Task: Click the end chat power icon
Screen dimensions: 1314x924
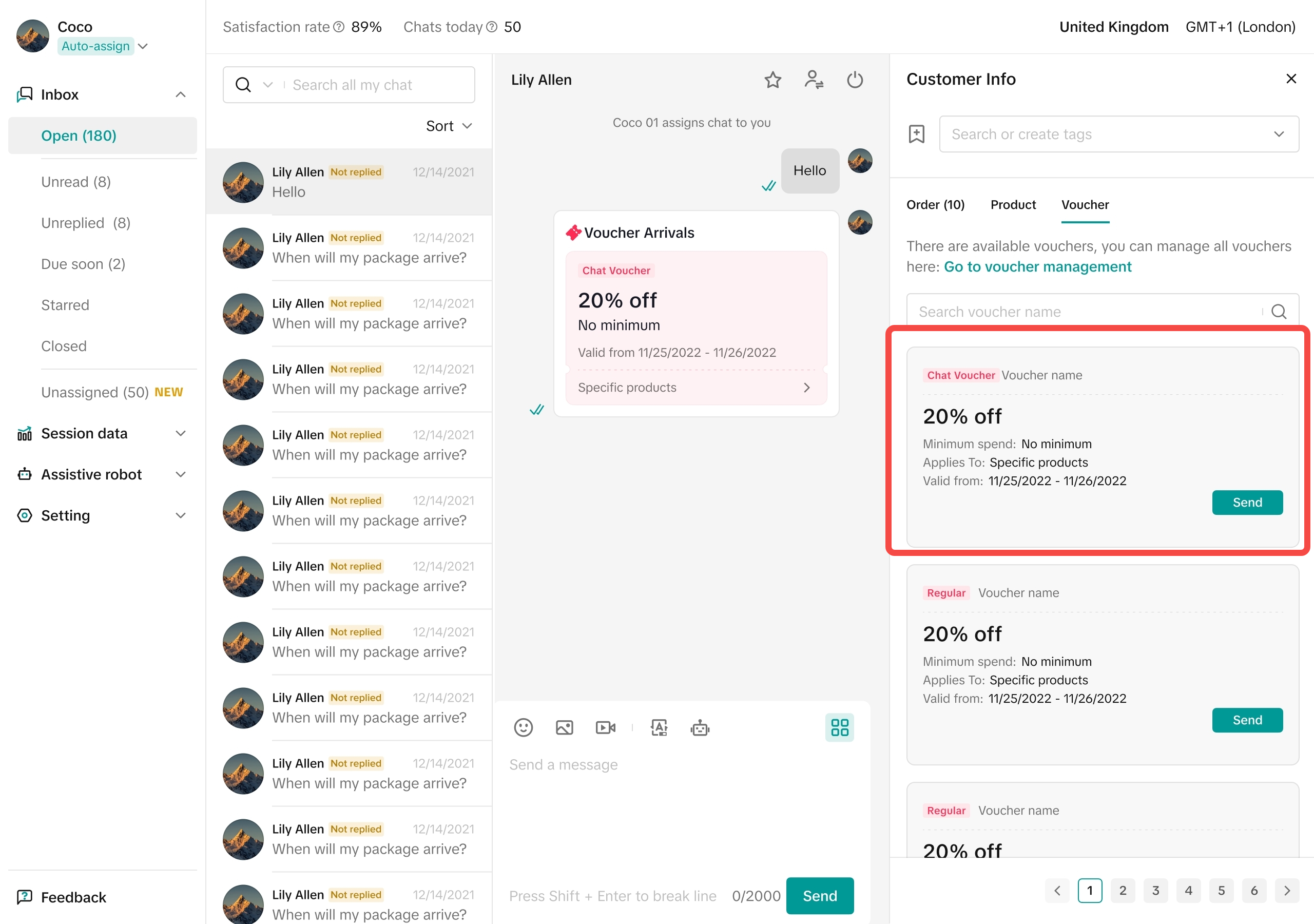Action: click(x=855, y=80)
